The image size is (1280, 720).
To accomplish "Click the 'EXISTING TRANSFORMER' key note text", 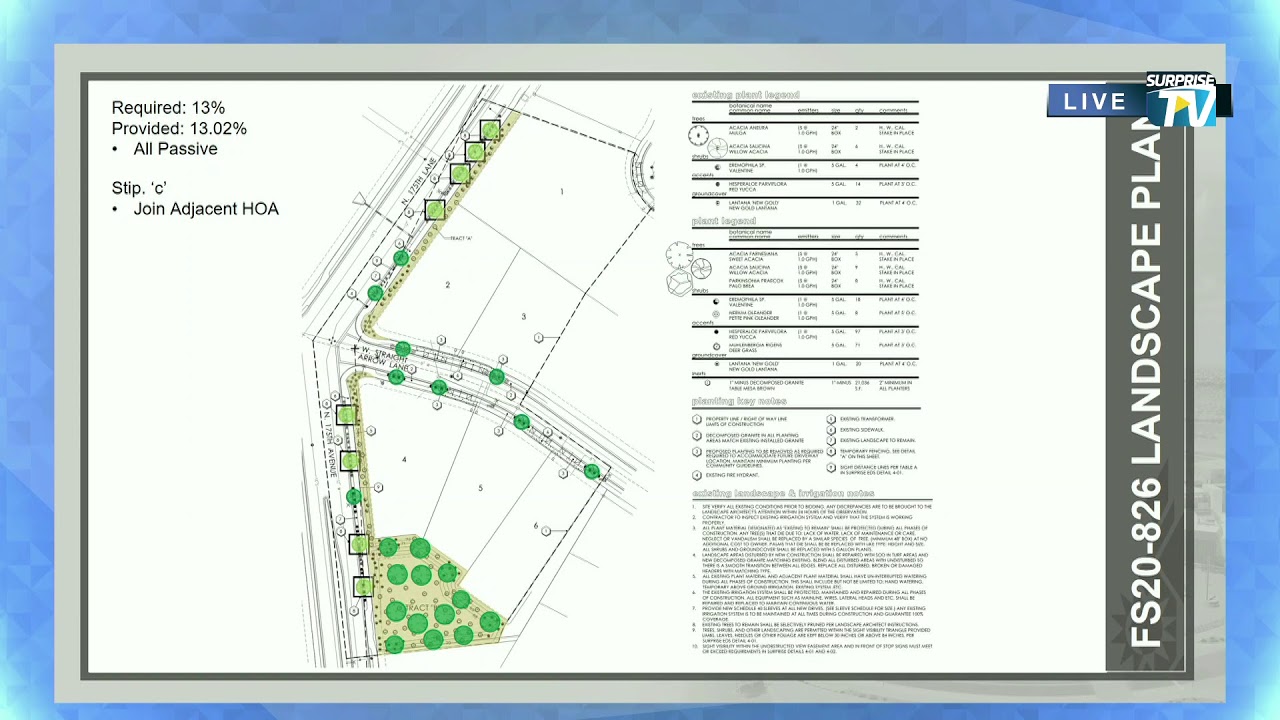I will [867, 419].
